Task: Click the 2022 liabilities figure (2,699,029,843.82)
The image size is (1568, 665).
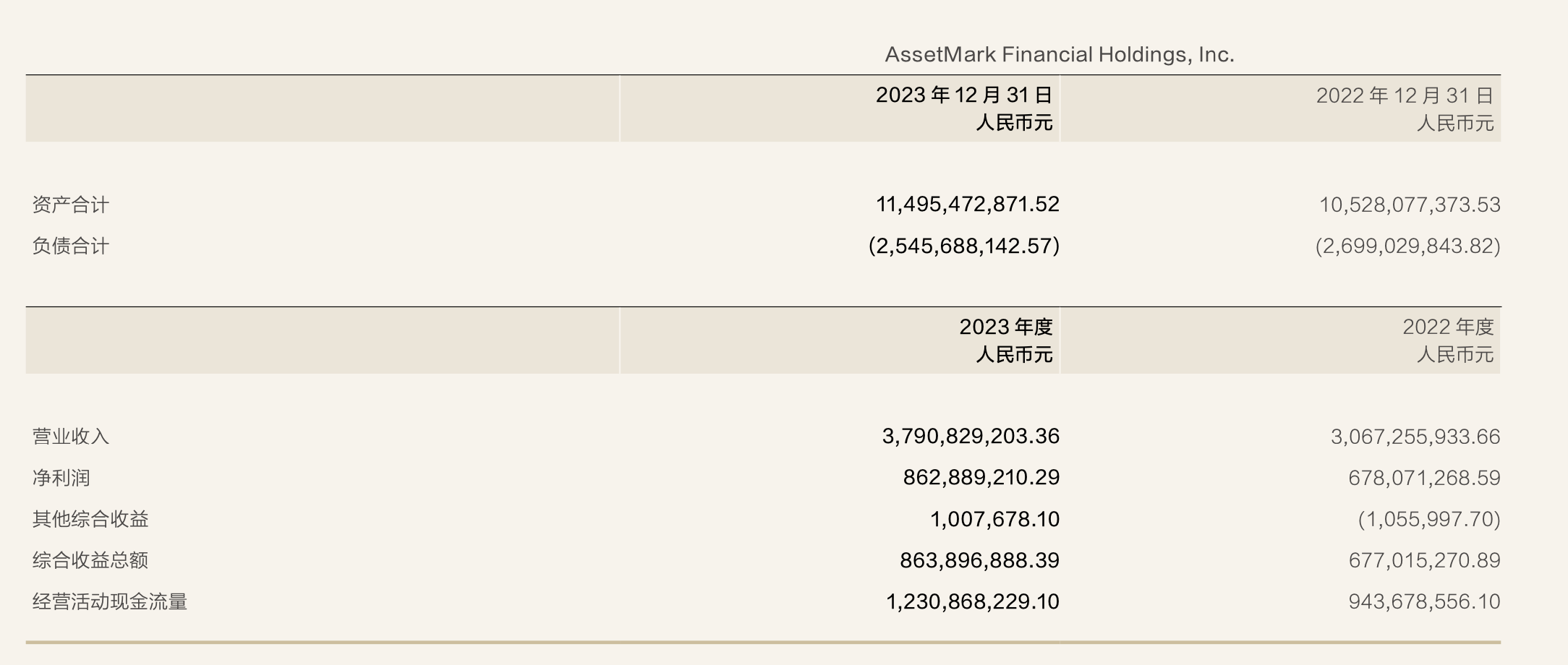Action: (x=1407, y=246)
